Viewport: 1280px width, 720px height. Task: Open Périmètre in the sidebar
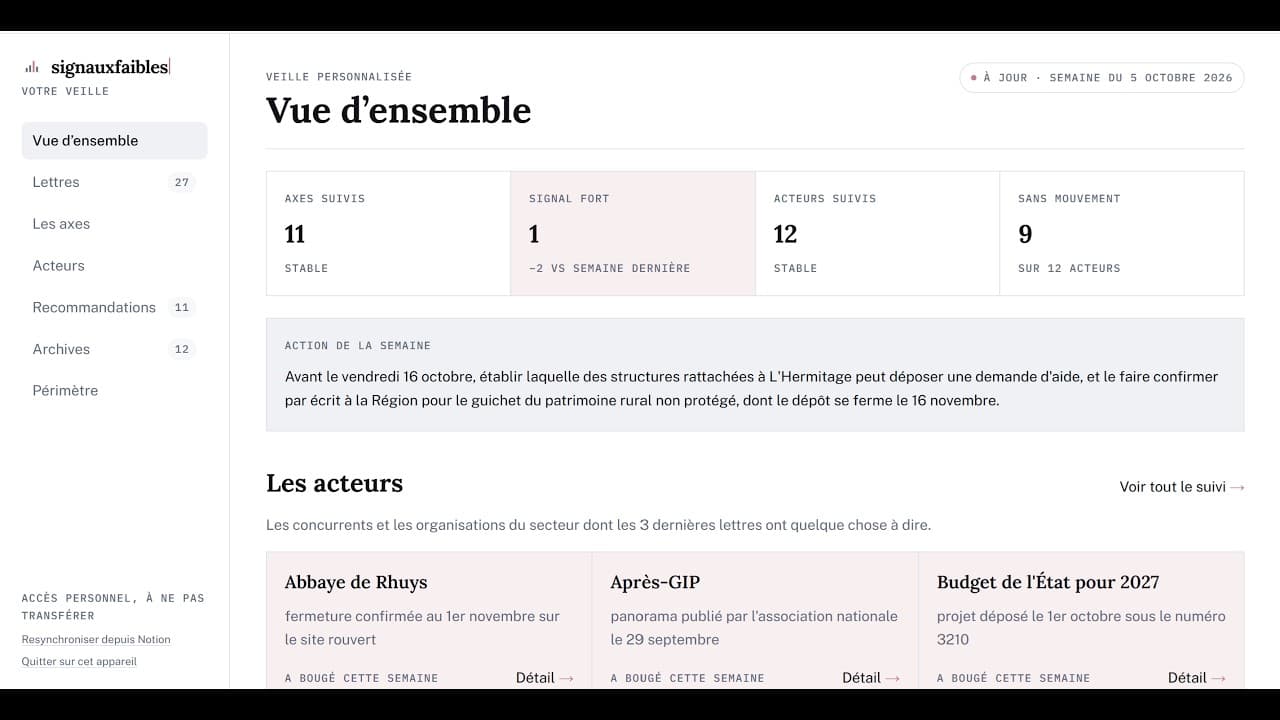pyautogui.click(x=114, y=391)
